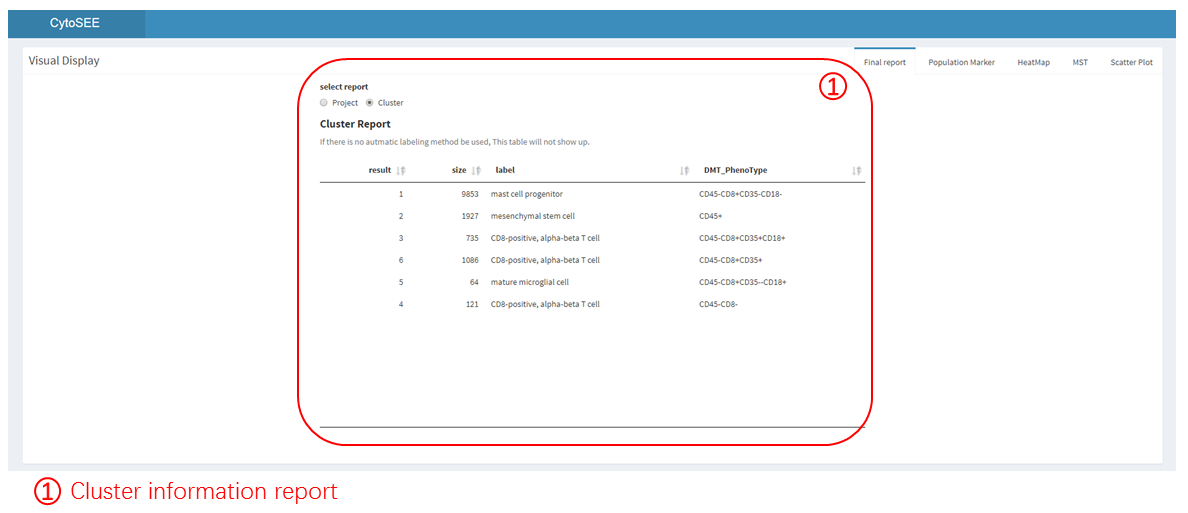The width and height of the screenshot is (1188, 513).
Task: Open the Population Marker tab
Action: 961,62
